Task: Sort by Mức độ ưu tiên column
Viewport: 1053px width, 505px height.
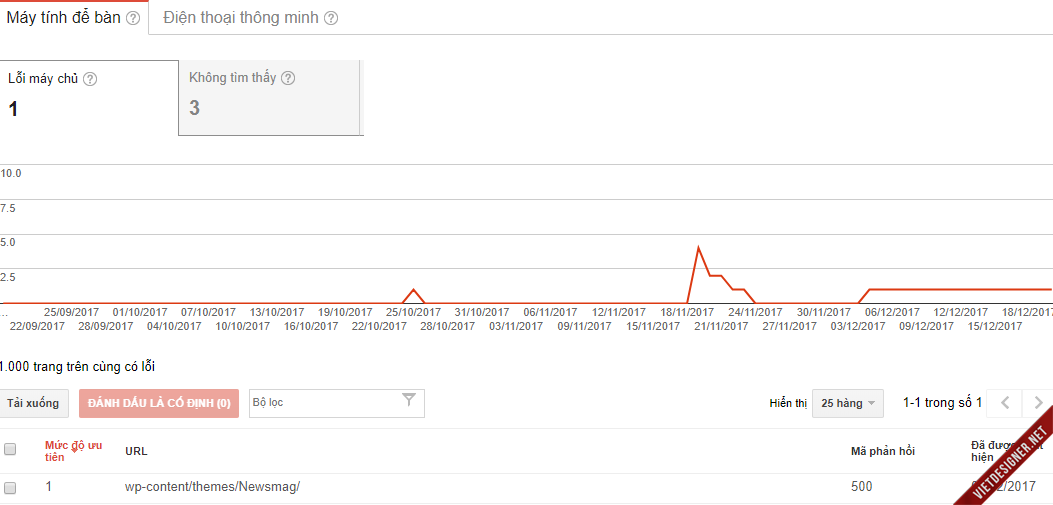Action: pyautogui.click(x=73, y=451)
